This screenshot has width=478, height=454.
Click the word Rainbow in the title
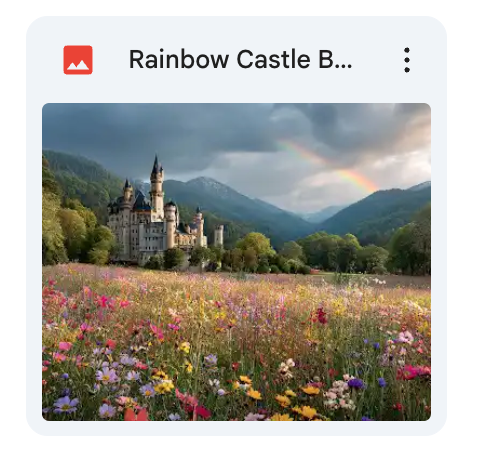(179, 60)
